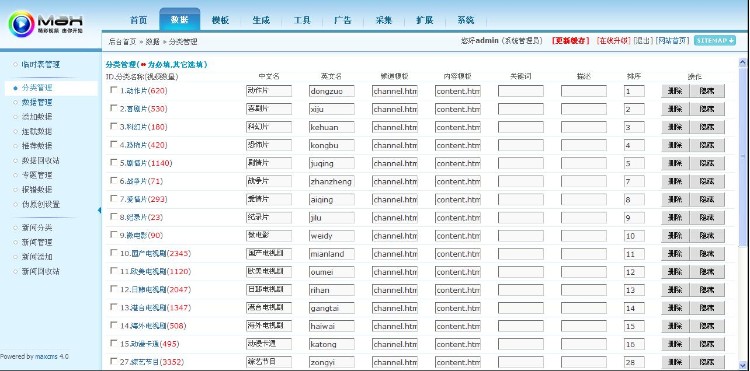Tick the checkbox for category 5 (1140)
This screenshot has height=371, width=750.
point(113,162)
